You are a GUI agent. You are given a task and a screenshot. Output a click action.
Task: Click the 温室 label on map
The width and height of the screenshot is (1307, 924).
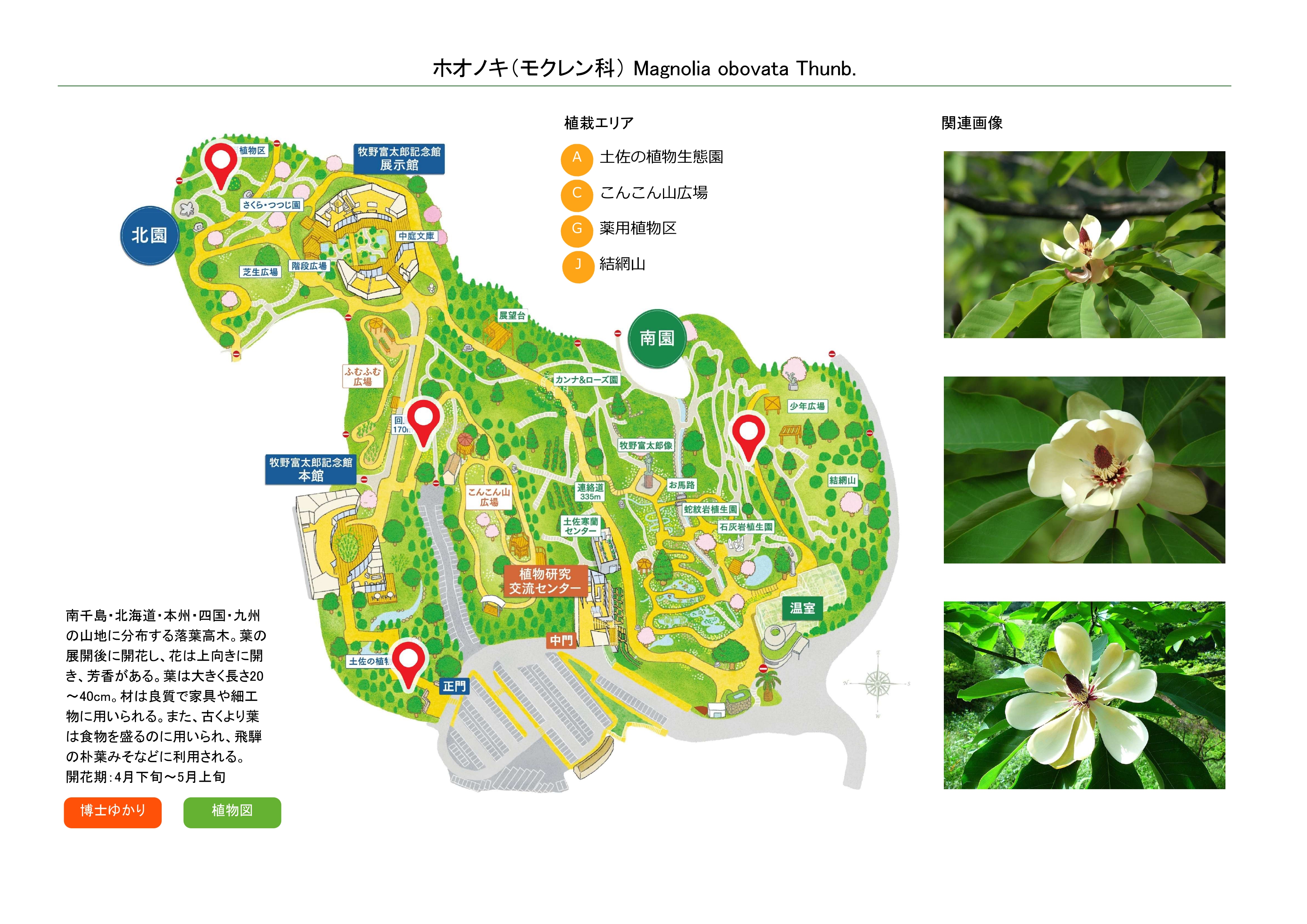coord(802,608)
